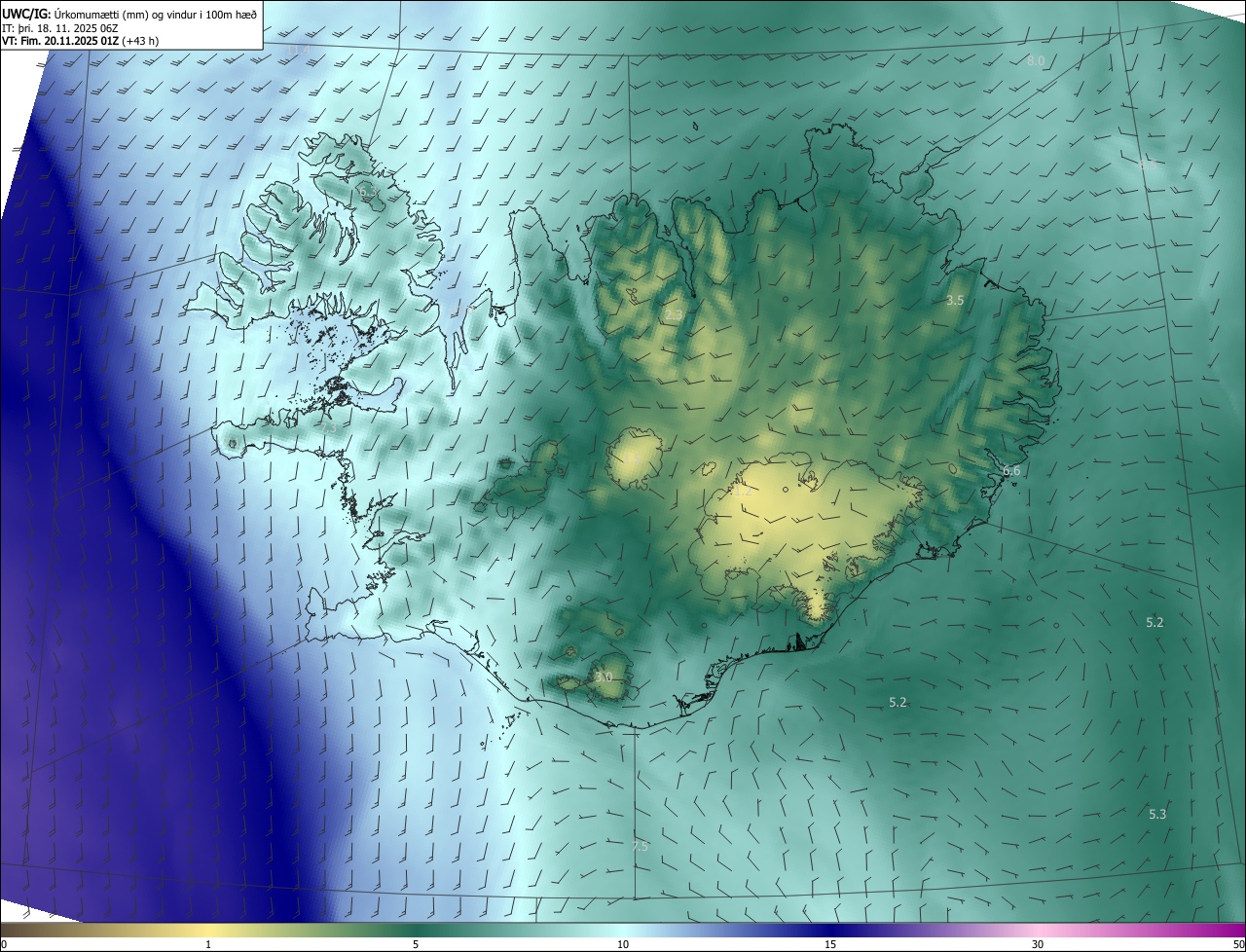Click the '0' tick on the color scale
The width and height of the screenshot is (1246, 952).
click(4, 944)
